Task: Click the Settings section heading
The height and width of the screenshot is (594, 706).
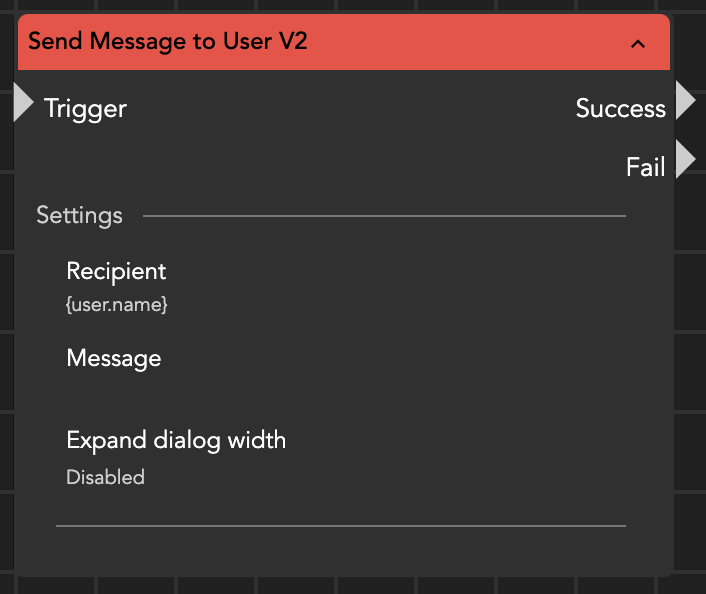Action: point(79,215)
